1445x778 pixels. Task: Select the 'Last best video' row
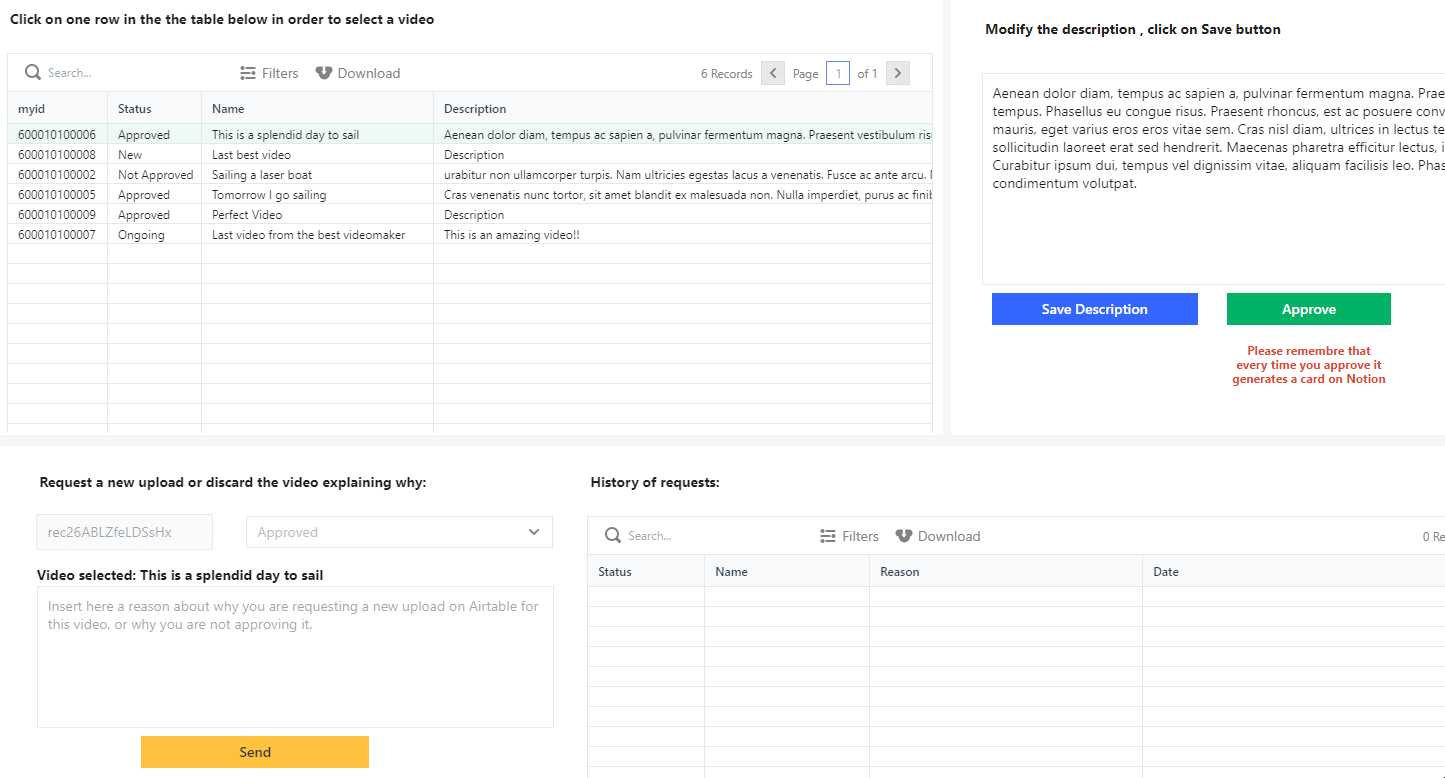click(251, 155)
